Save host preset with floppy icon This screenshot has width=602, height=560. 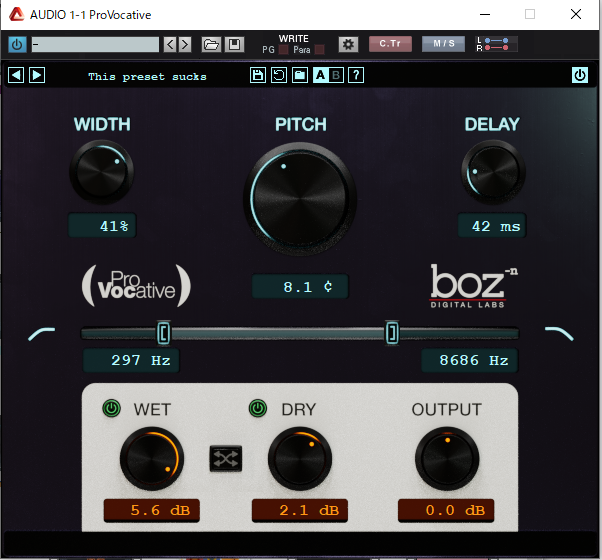tap(234, 45)
